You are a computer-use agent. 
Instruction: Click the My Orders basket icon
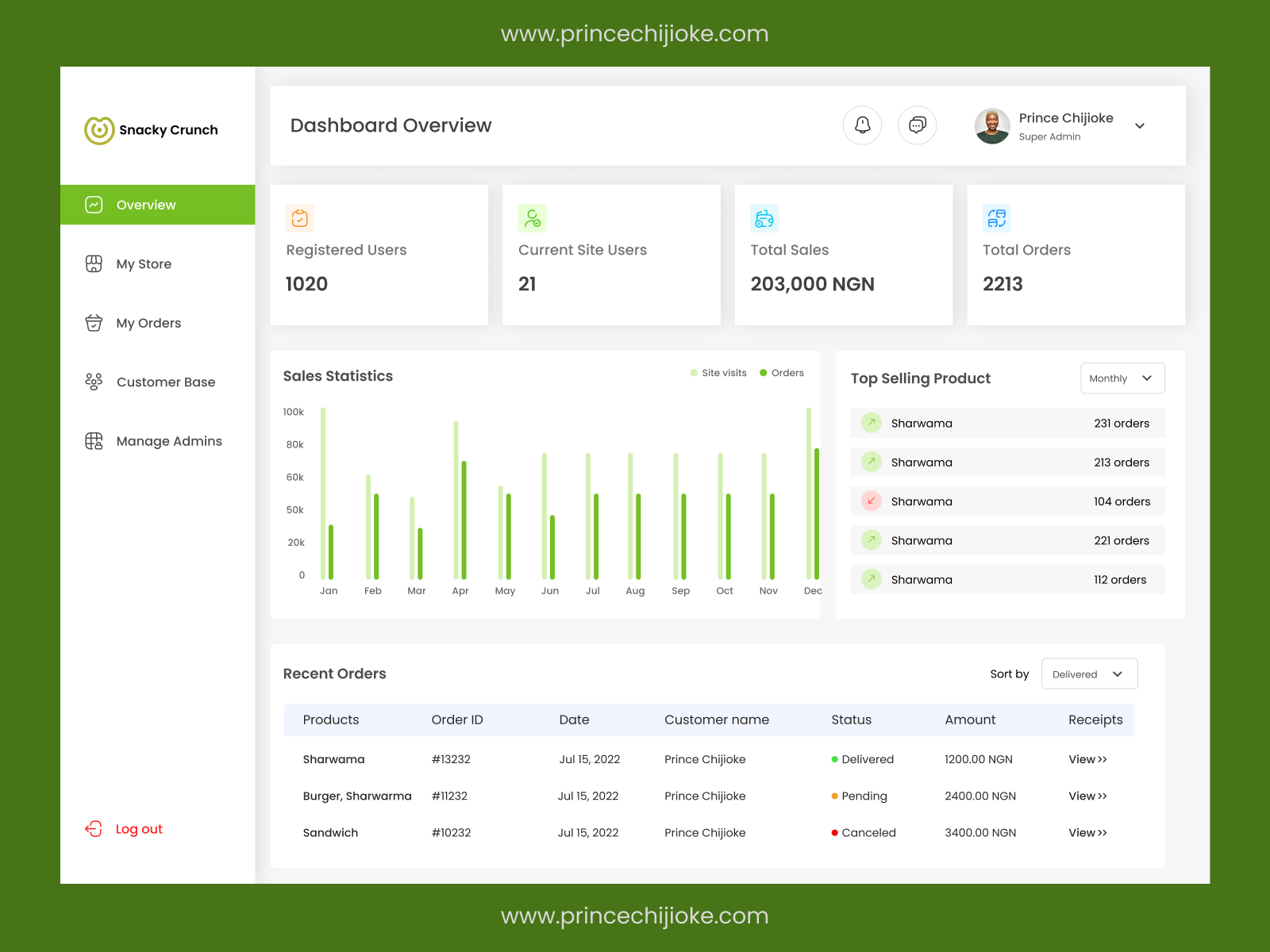pos(94,323)
